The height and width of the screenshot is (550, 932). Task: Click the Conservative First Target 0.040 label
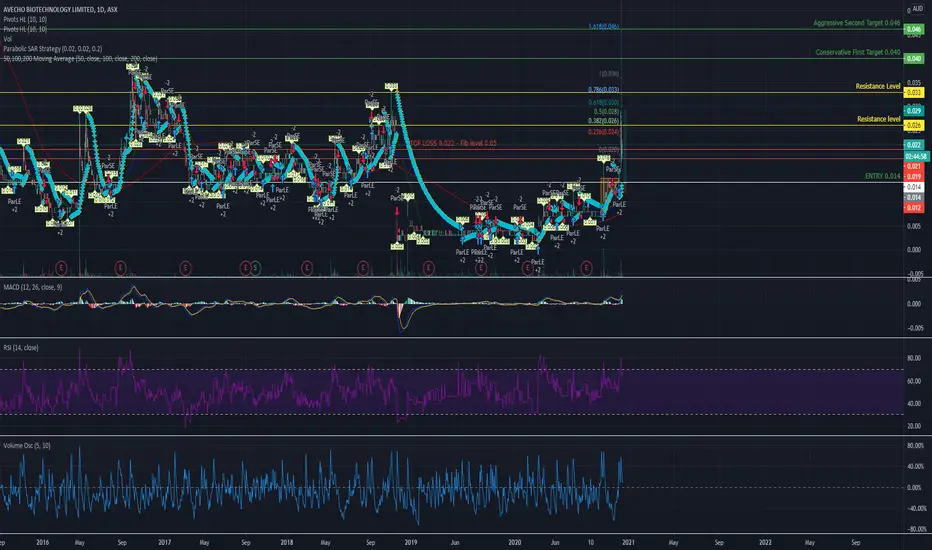858,52
